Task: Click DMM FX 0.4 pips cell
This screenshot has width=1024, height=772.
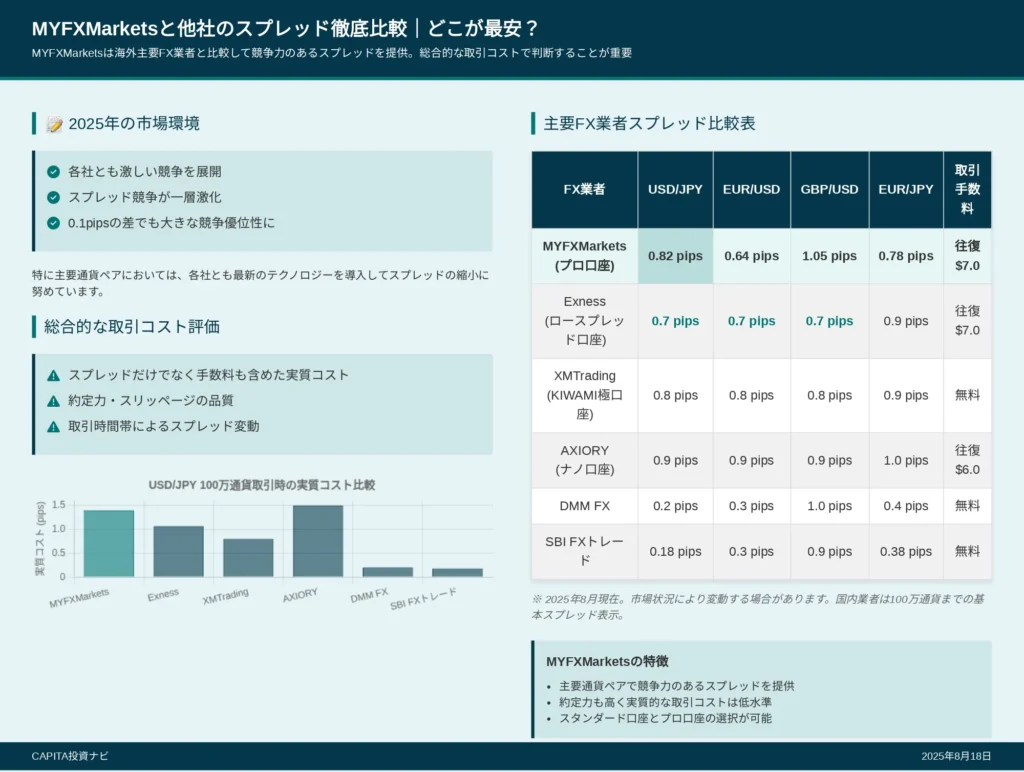Action: (x=906, y=506)
